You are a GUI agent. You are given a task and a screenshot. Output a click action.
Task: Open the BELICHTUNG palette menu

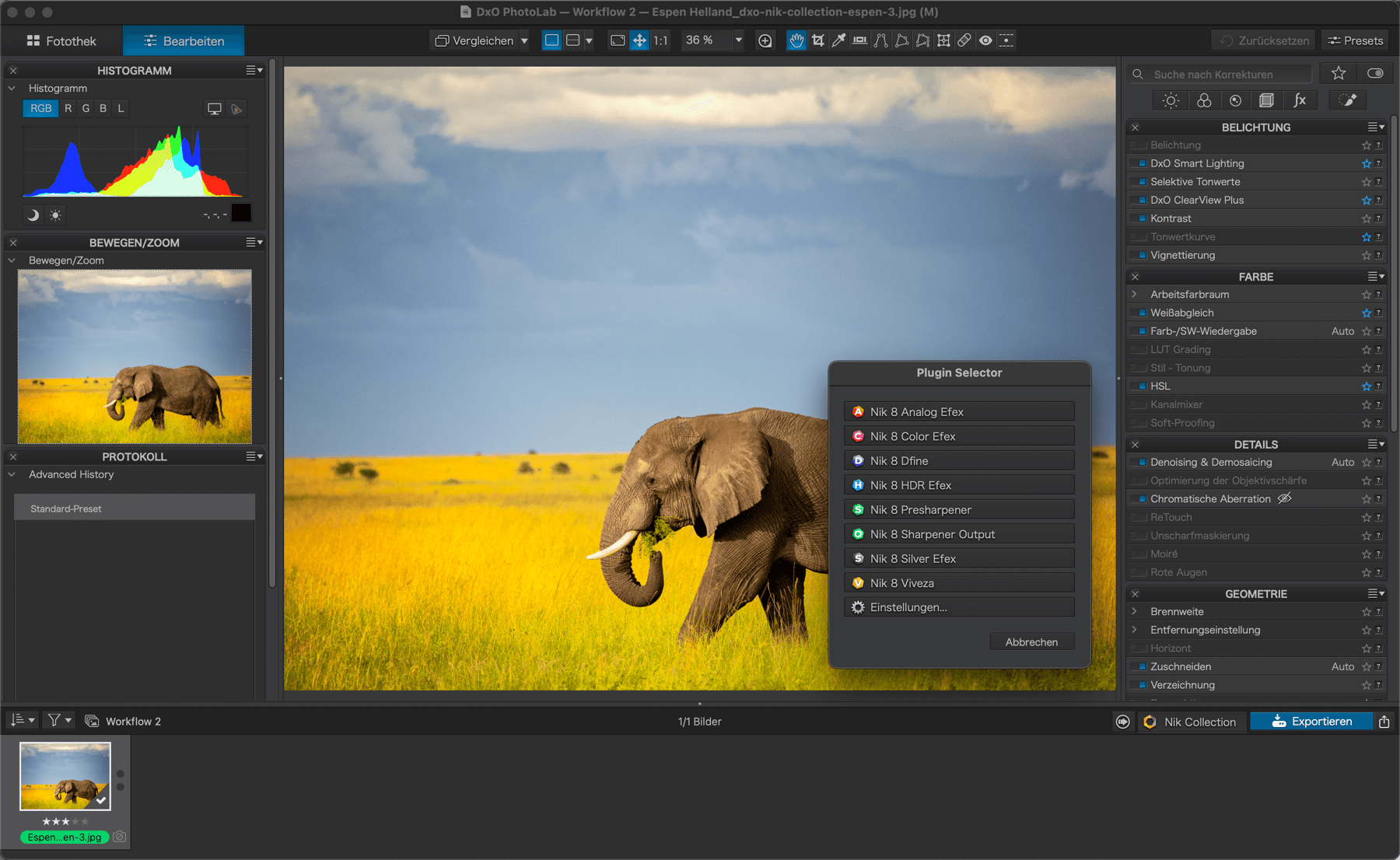(x=1376, y=127)
